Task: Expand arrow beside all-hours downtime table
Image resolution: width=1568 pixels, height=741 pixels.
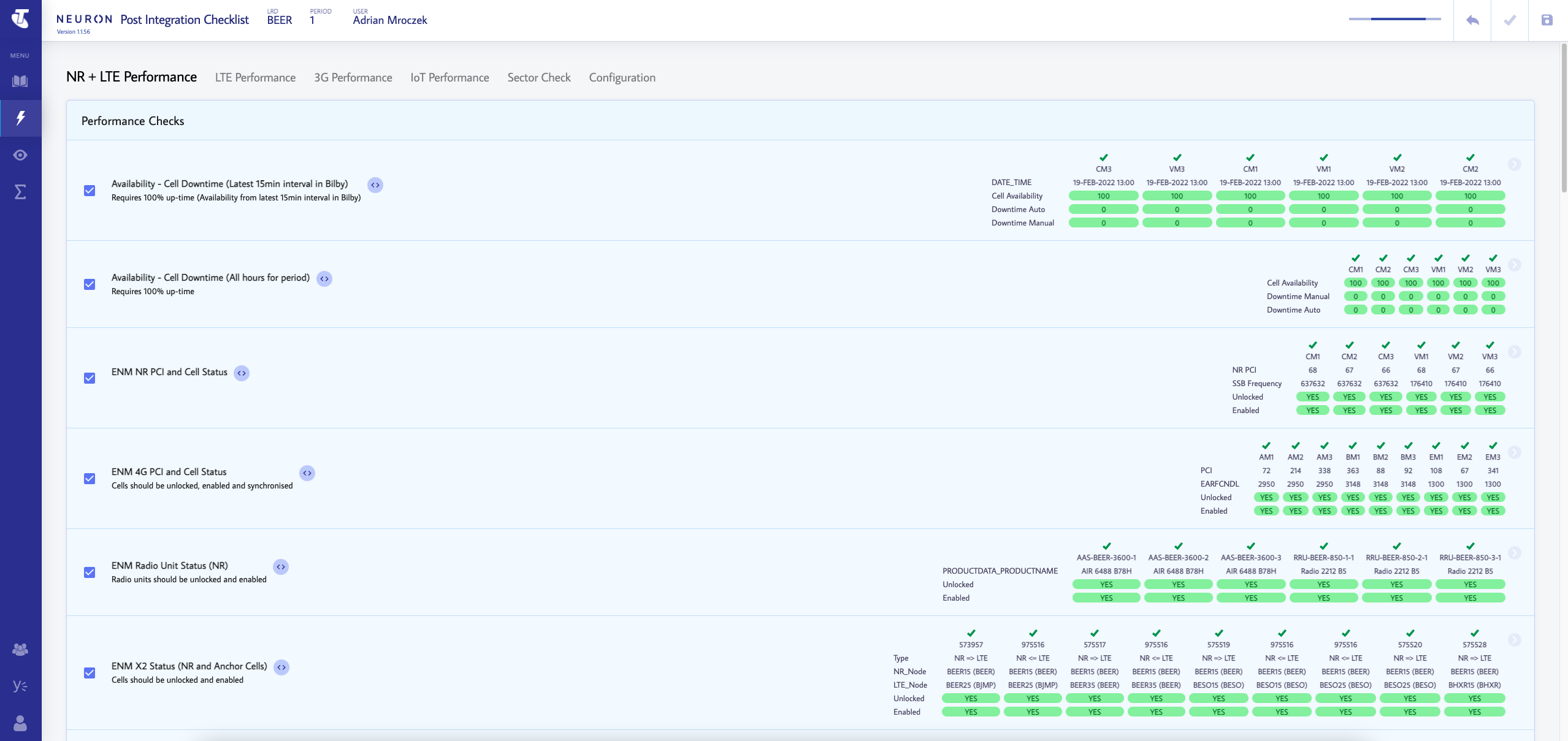Action: click(1515, 265)
